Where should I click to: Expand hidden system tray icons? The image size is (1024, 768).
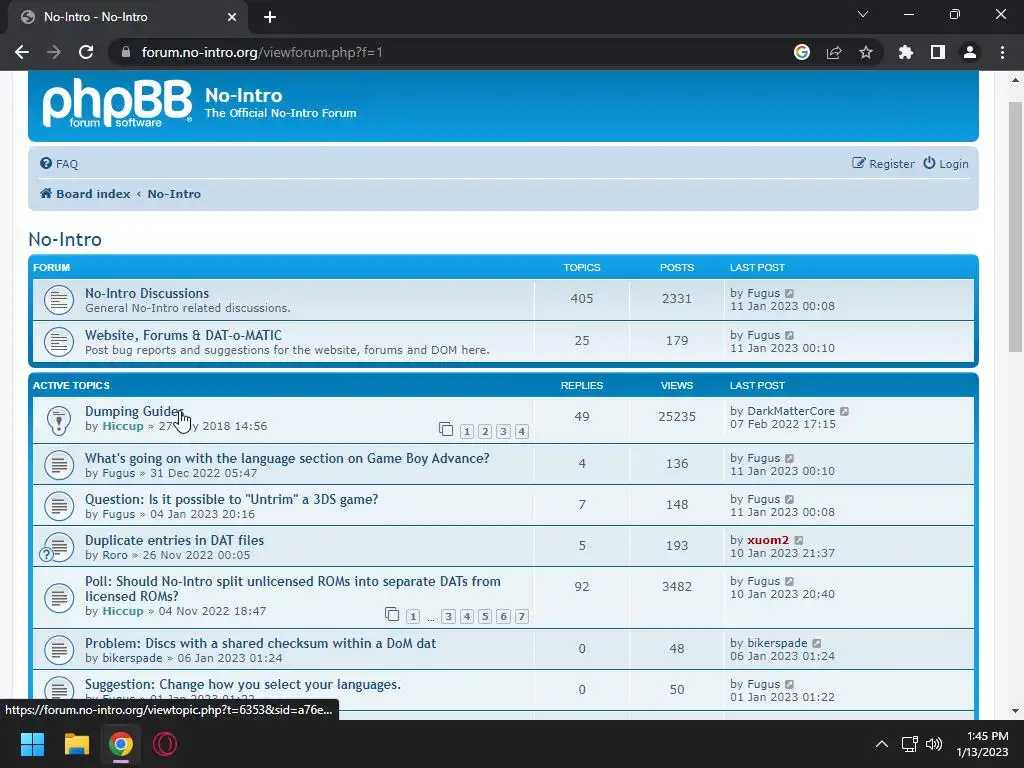click(882, 744)
